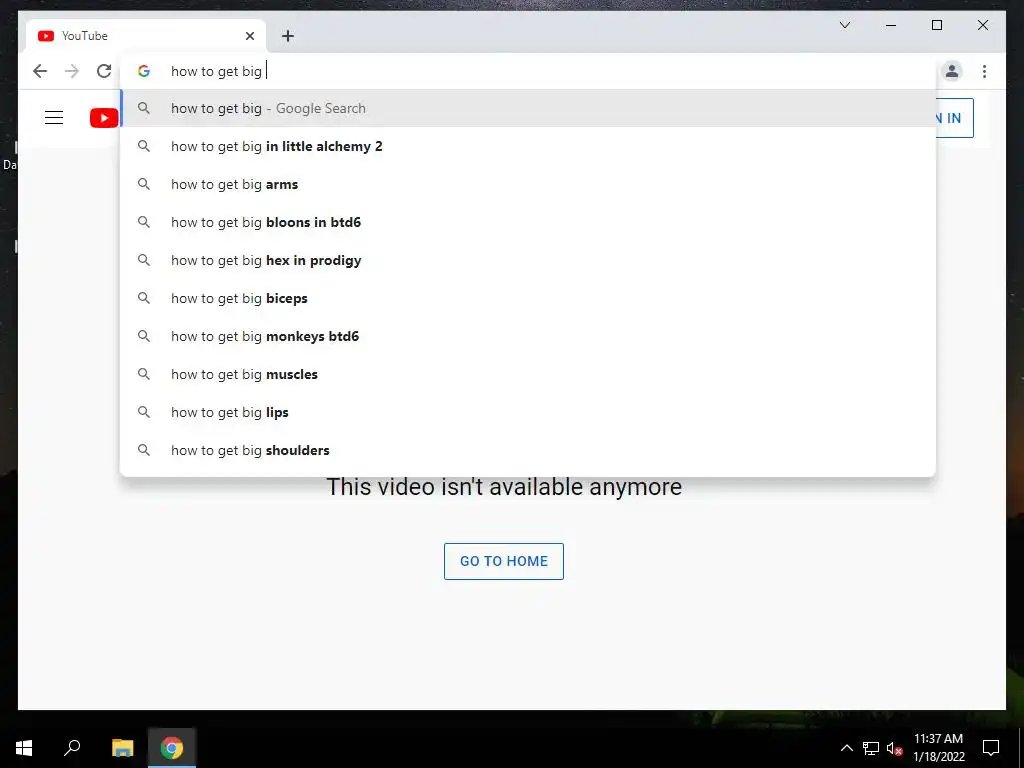The width and height of the screenshot is (1024, 768).
Task: Open a new tab with the plus button
Action: 288,36
